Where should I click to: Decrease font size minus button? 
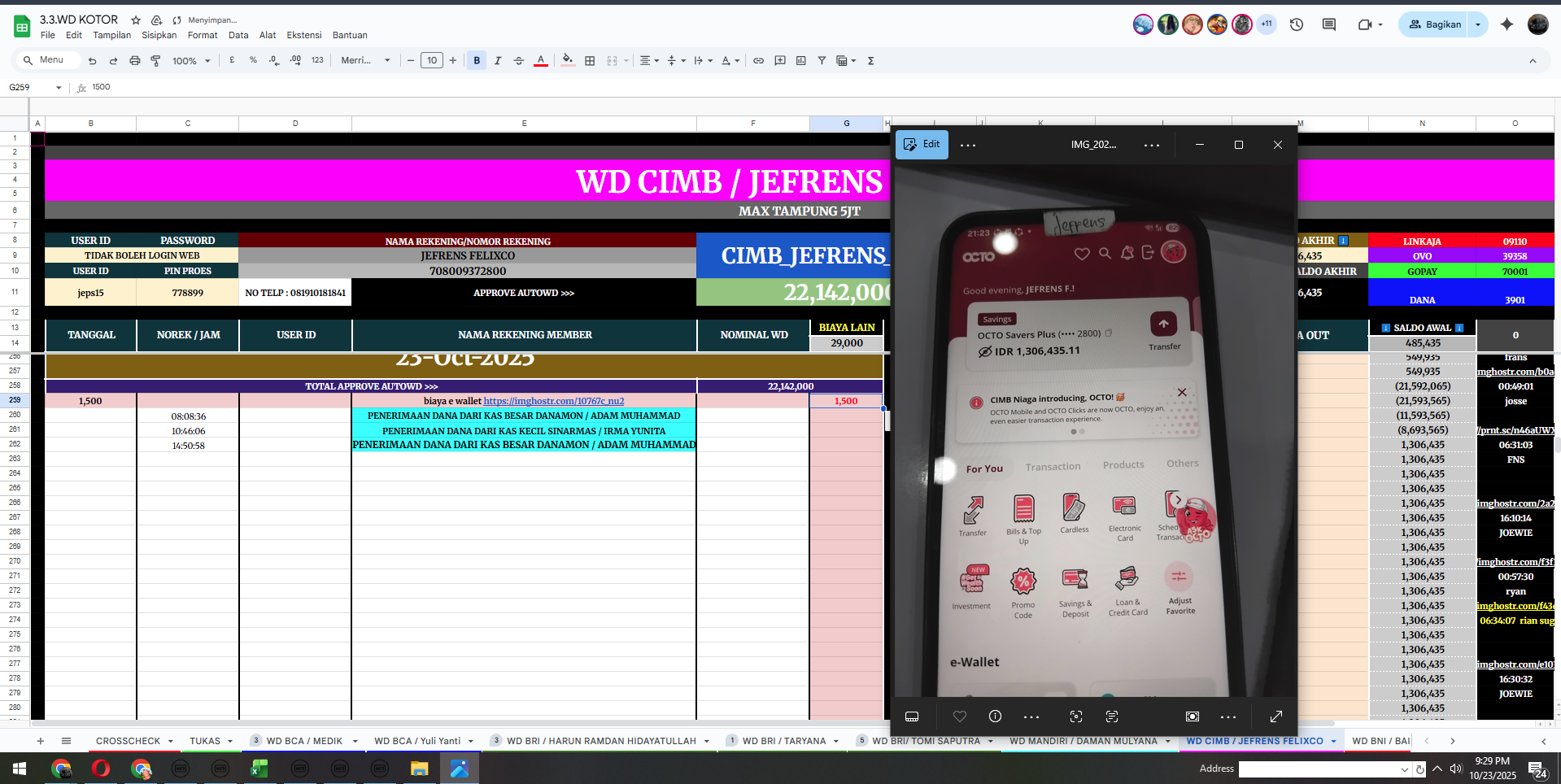pyautogui.click(x=411, y=60)
